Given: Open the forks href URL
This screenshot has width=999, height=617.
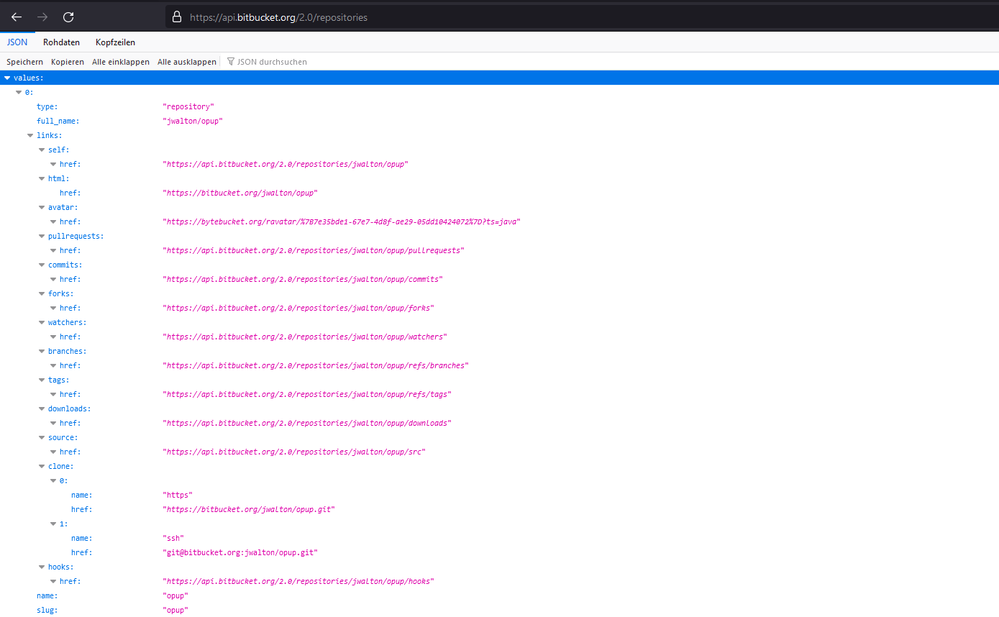Looking at the screenshot, I should click(x=298, y=308).
